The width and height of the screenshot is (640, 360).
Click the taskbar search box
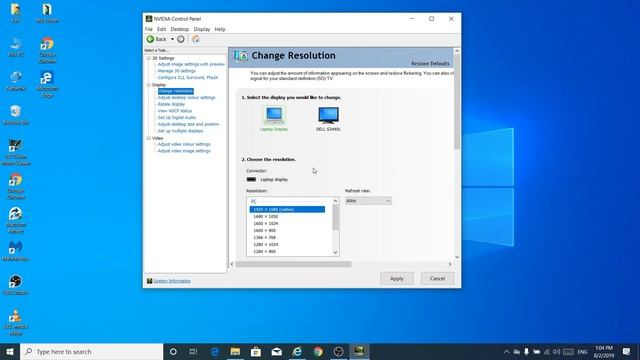(x=92, y=351)
